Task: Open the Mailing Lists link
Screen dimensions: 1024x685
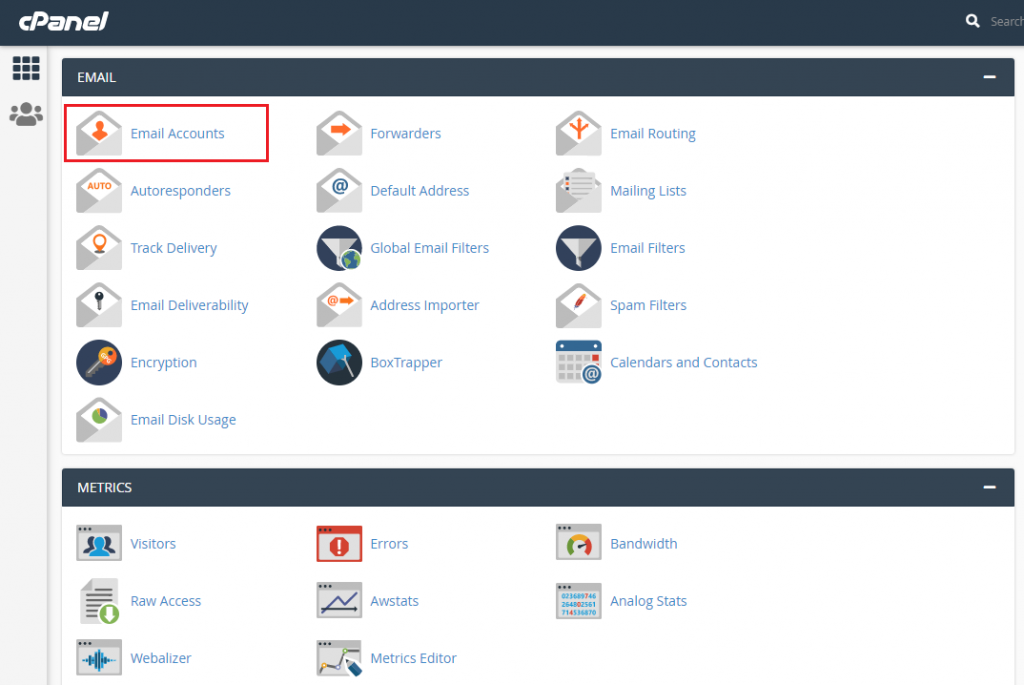Action: [x=648, y=191]
